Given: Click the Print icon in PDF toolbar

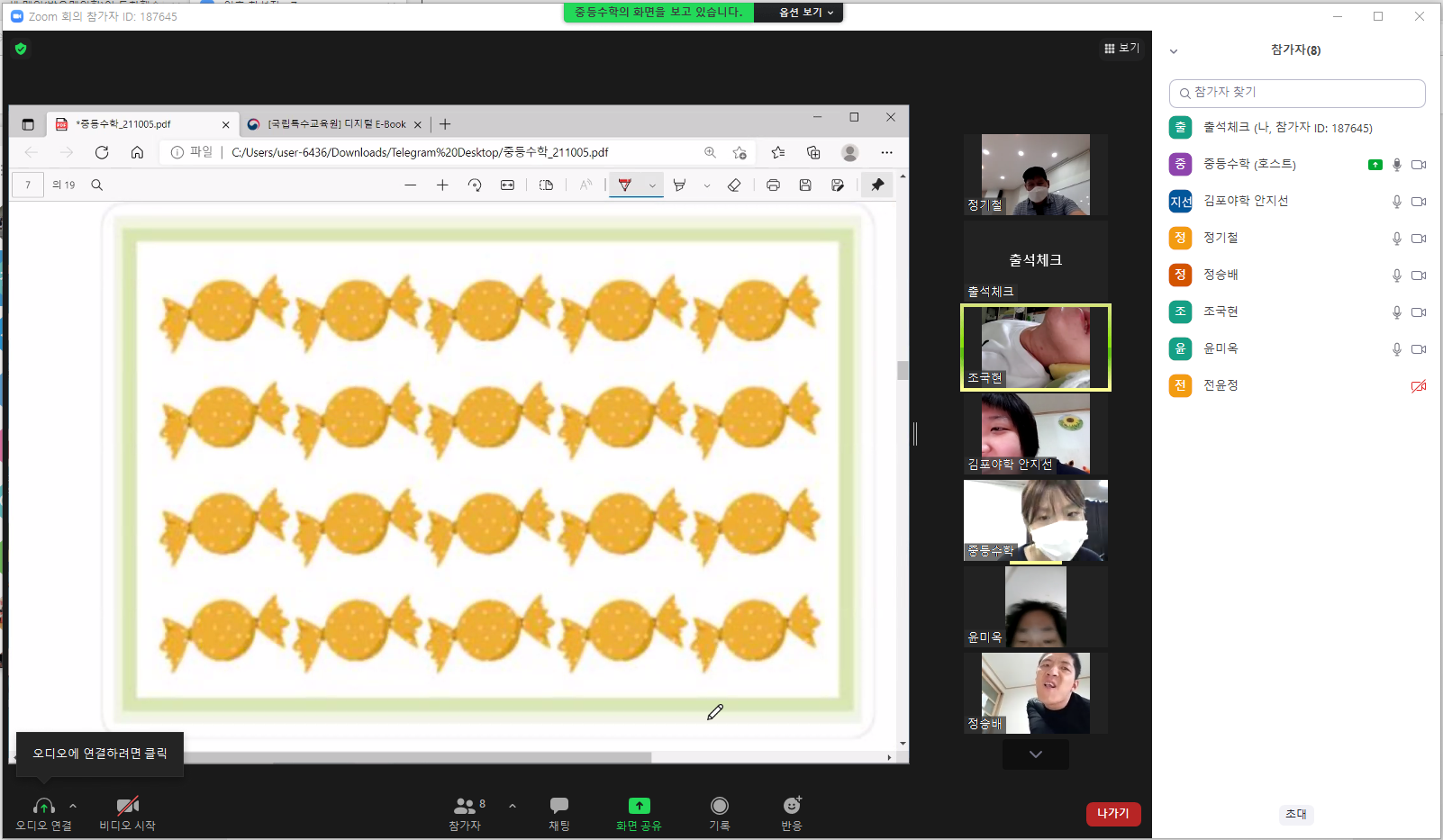Looking at the screenshot, I should (773, 185).
